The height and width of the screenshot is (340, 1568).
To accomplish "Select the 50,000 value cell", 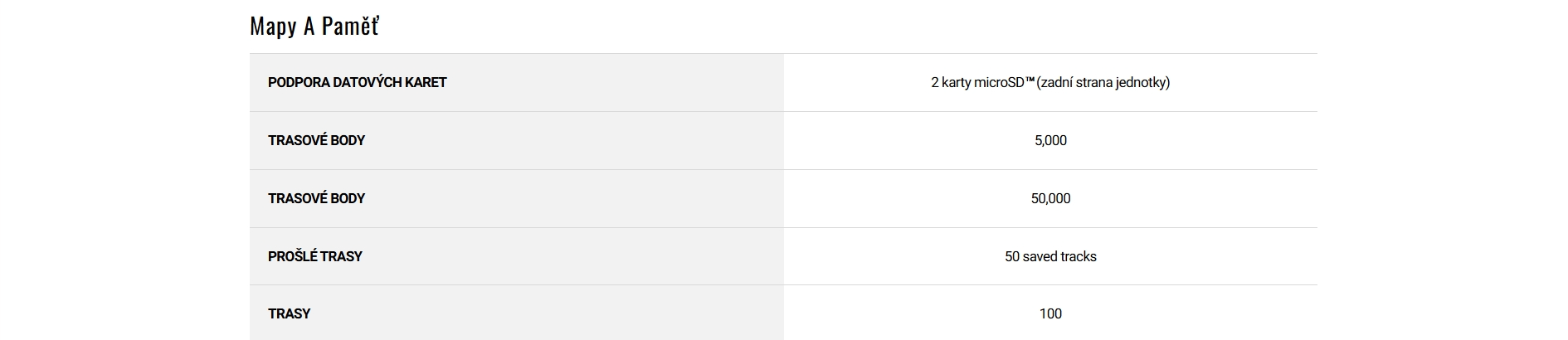I will point(1050,199).
